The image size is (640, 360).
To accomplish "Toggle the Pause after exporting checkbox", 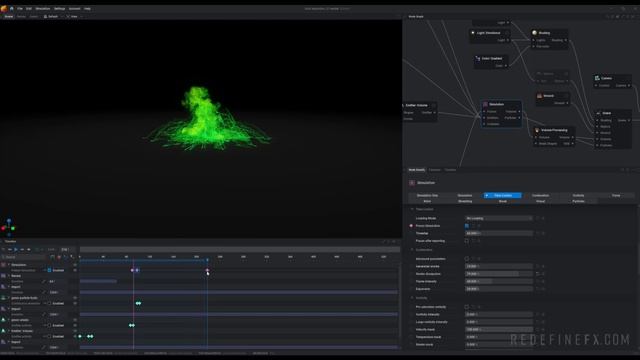I will point(467,241).
